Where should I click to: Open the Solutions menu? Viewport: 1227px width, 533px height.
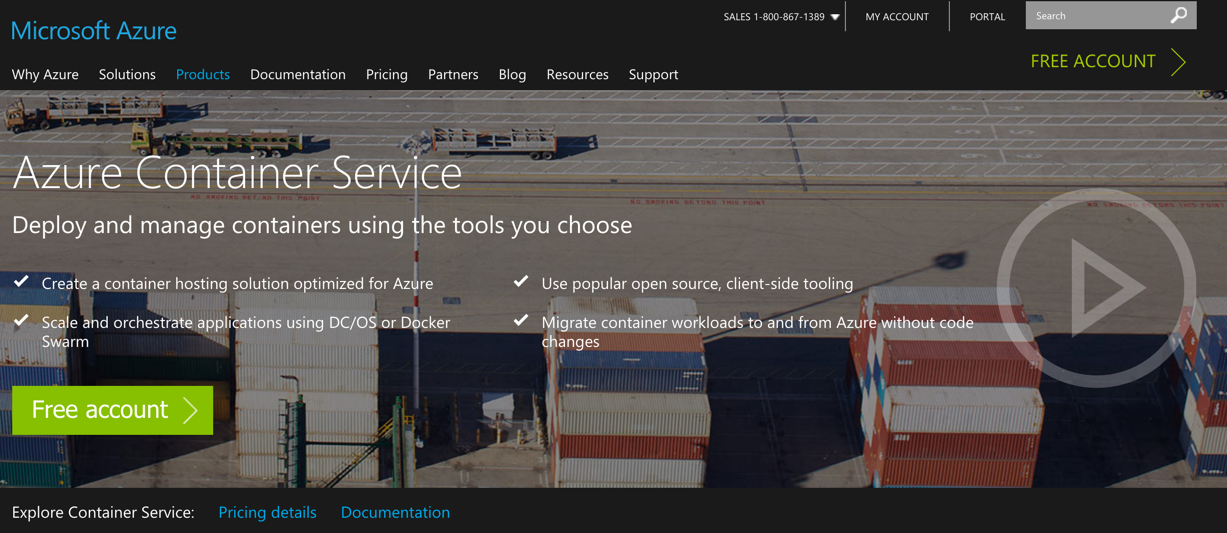pyautogui.click(x=127, y=75)
